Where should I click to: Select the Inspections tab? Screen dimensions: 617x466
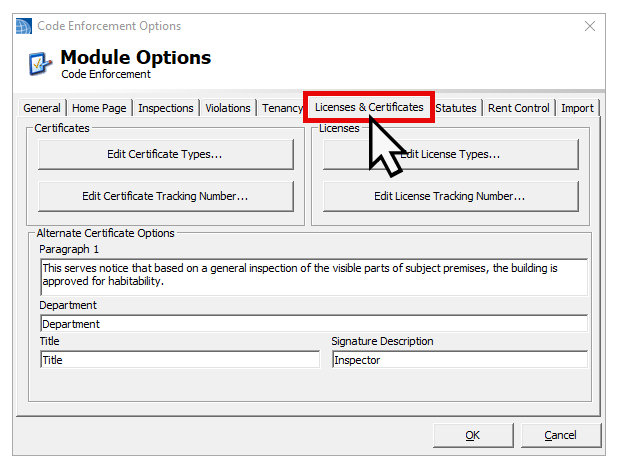pos(166,108)
